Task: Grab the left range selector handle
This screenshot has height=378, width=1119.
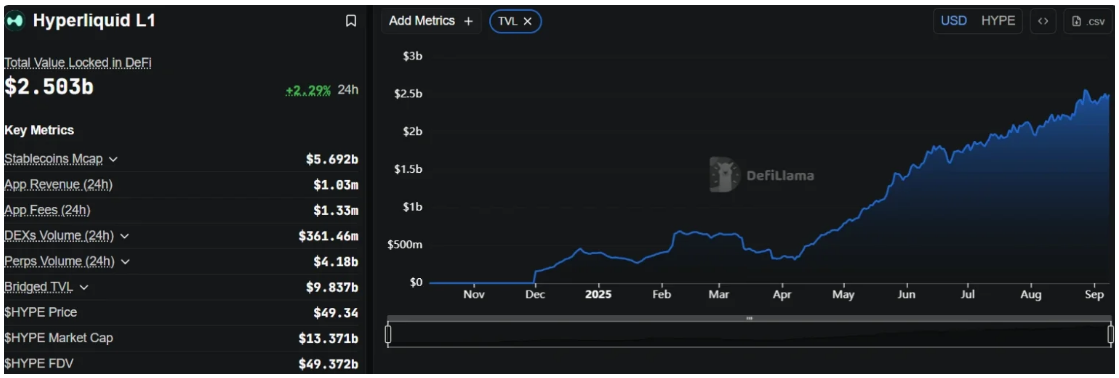Action: (x=388, y=334)
